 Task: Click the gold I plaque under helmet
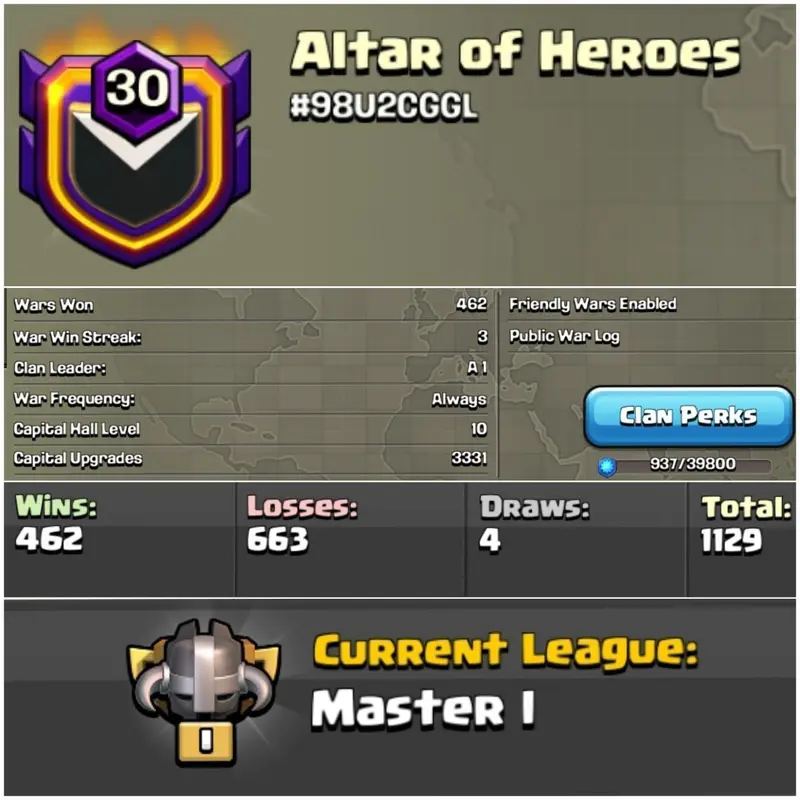(205, 740)
